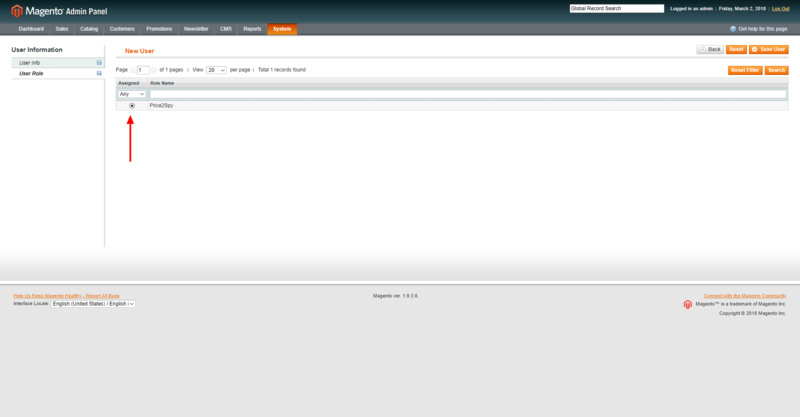The height and width of the screenshot is (417, 800).
Task: Open the Catalog menu
Action: click(x=89, y=29)
